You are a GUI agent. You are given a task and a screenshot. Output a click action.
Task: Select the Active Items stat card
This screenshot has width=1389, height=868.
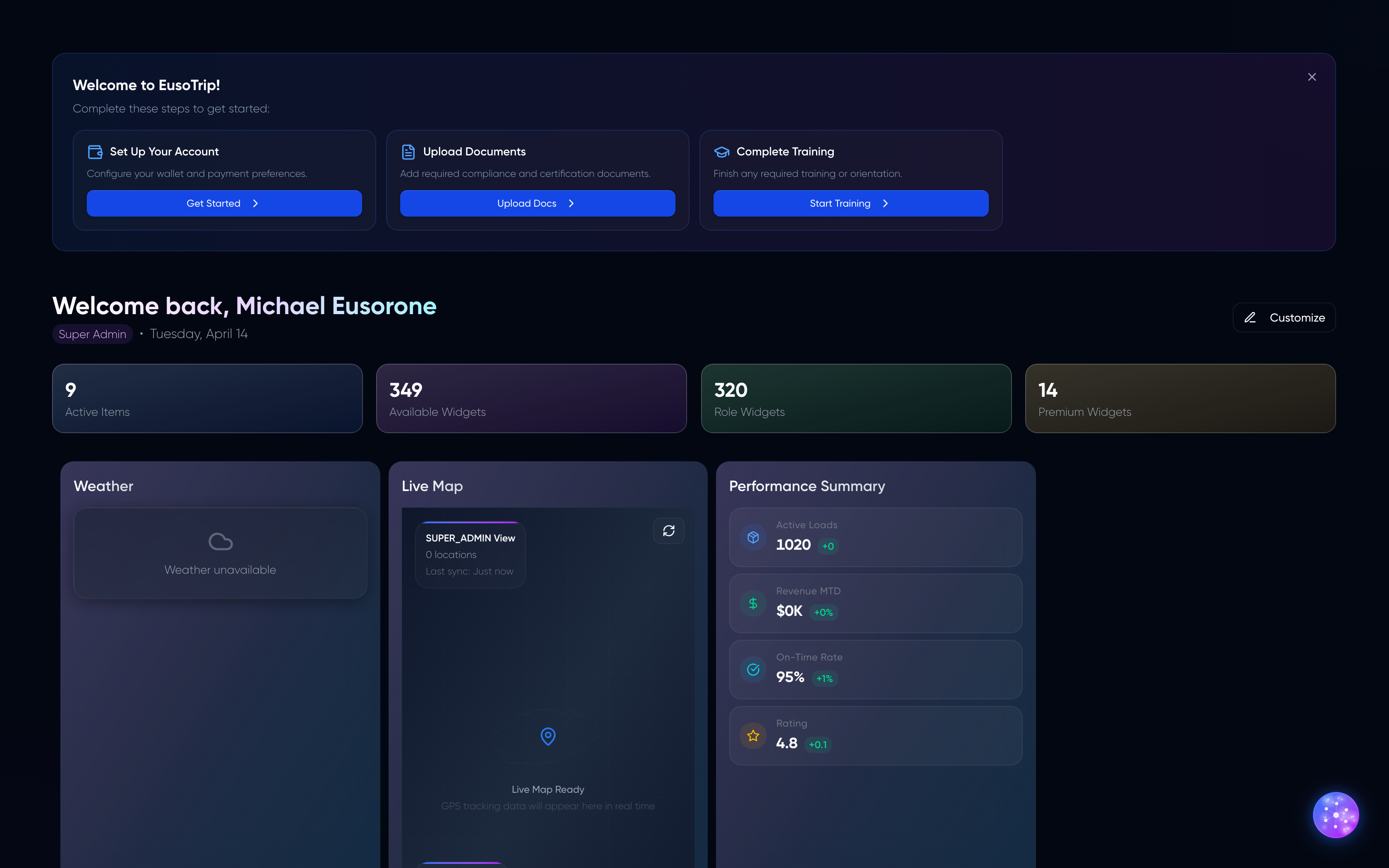click(x=207, y=398)
